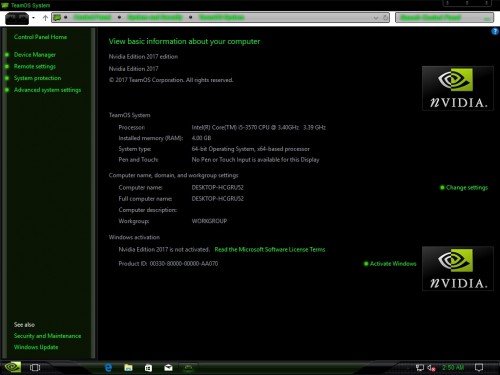Select processor text Intel Core i5-3570
The width and height of the screenshot is (500, 375).
(259, 127)
